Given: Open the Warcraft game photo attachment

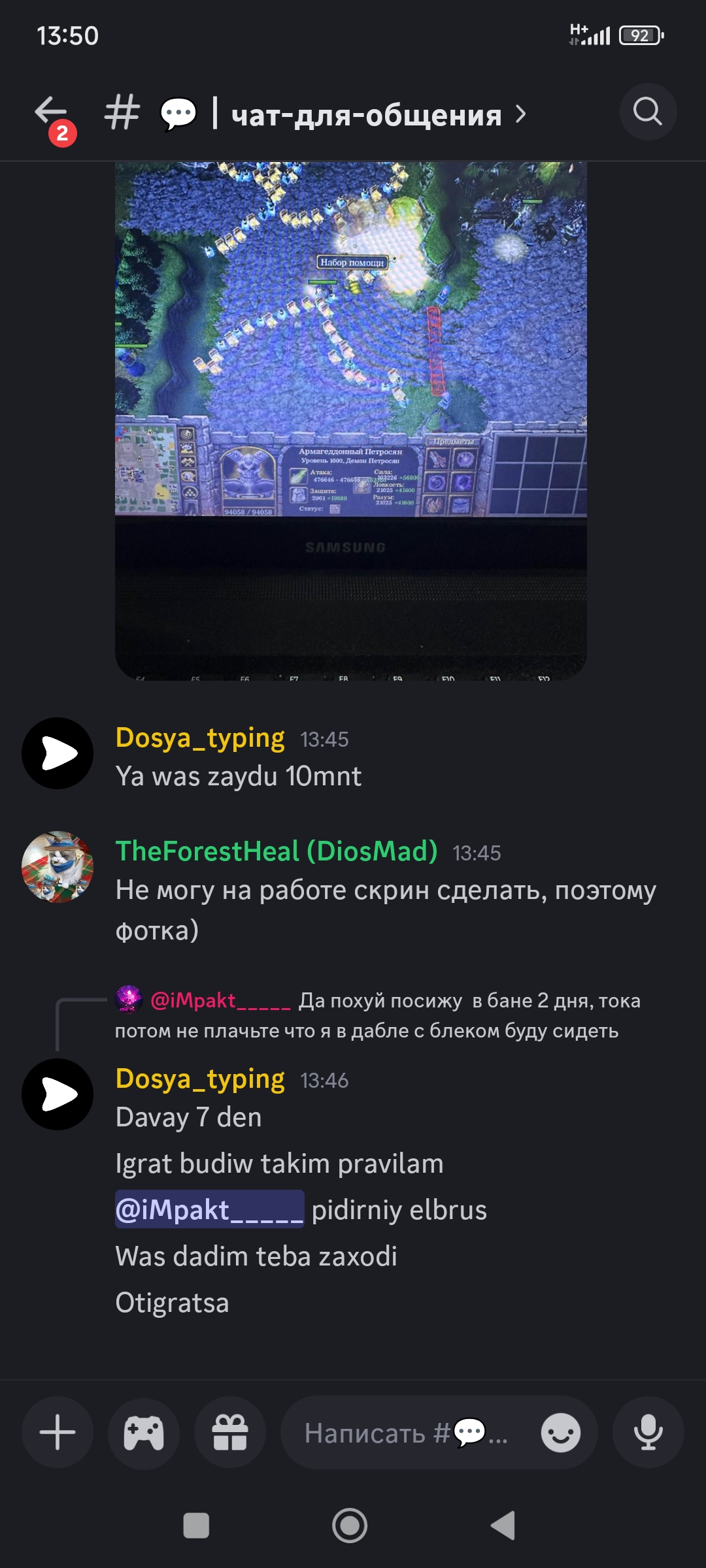Looking at the screenshot, I should [351, 421].
